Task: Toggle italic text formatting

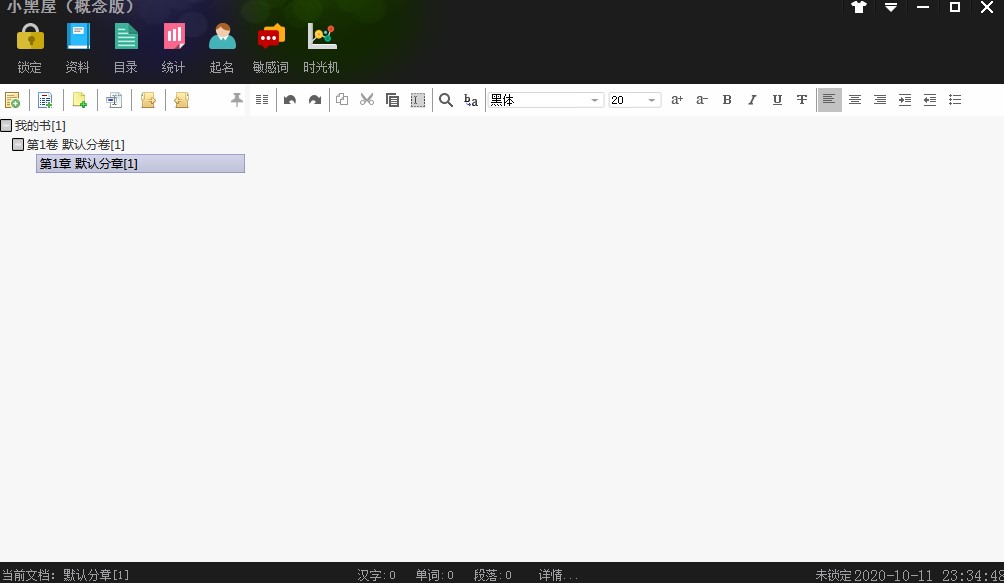Action: tap(752, 100)
